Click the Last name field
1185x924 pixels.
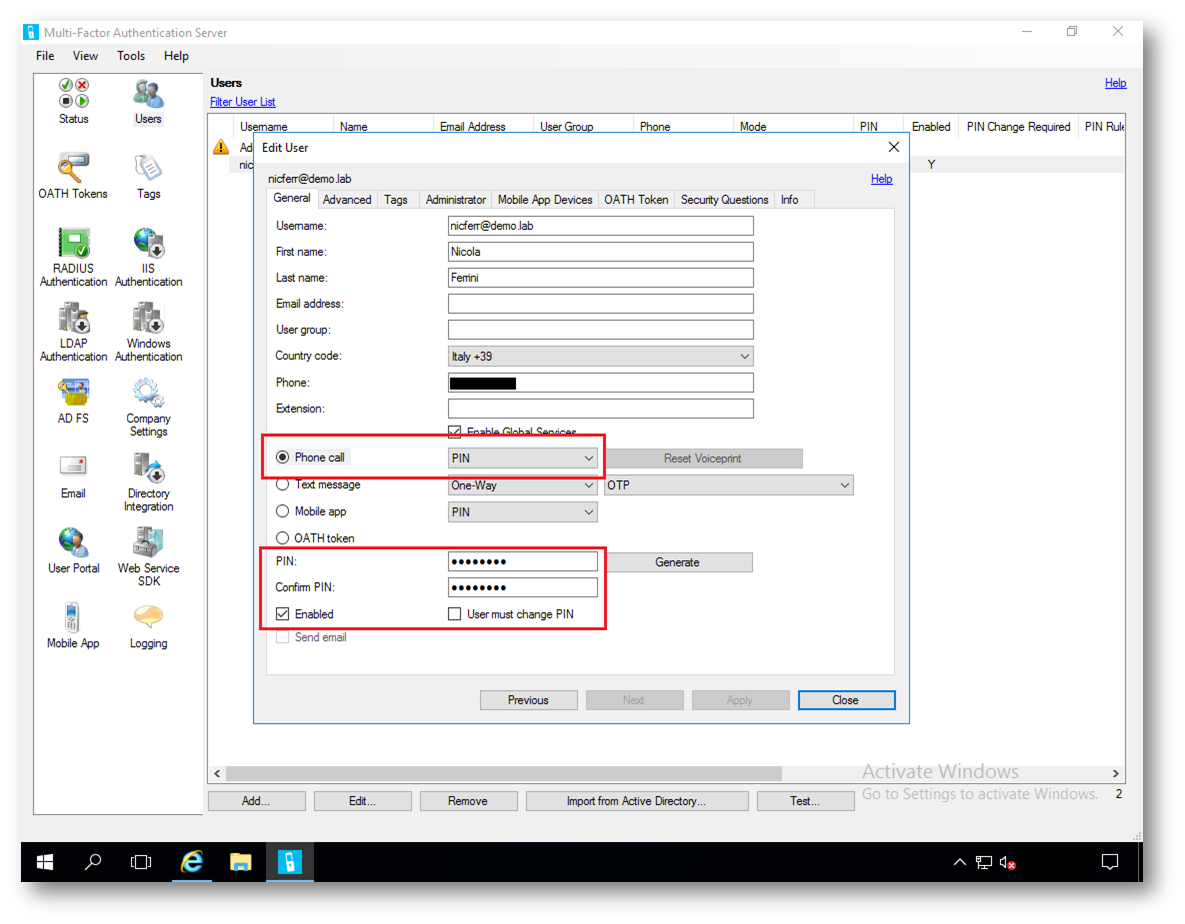(x=600, y=277)
